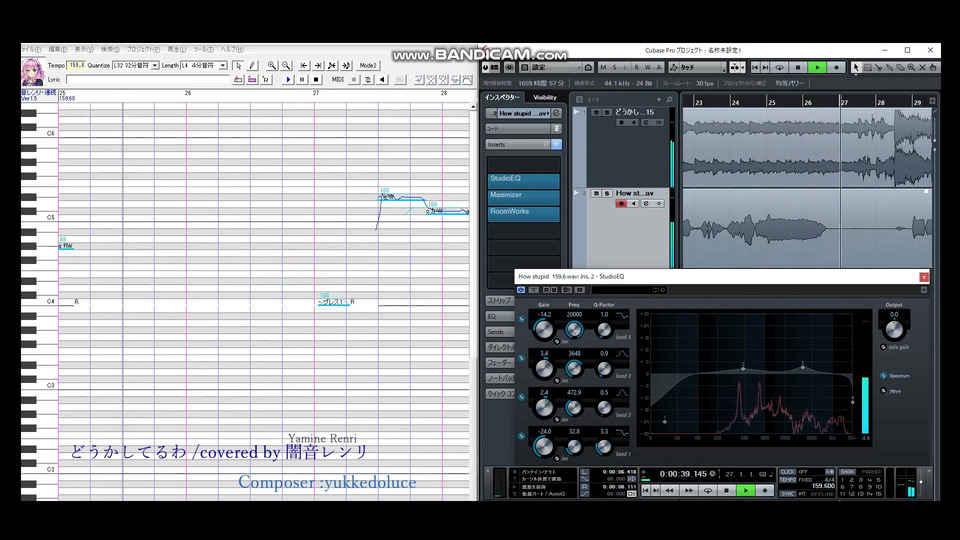
Task: Click play in Cubase transport panel
Action: coord(746,490)
